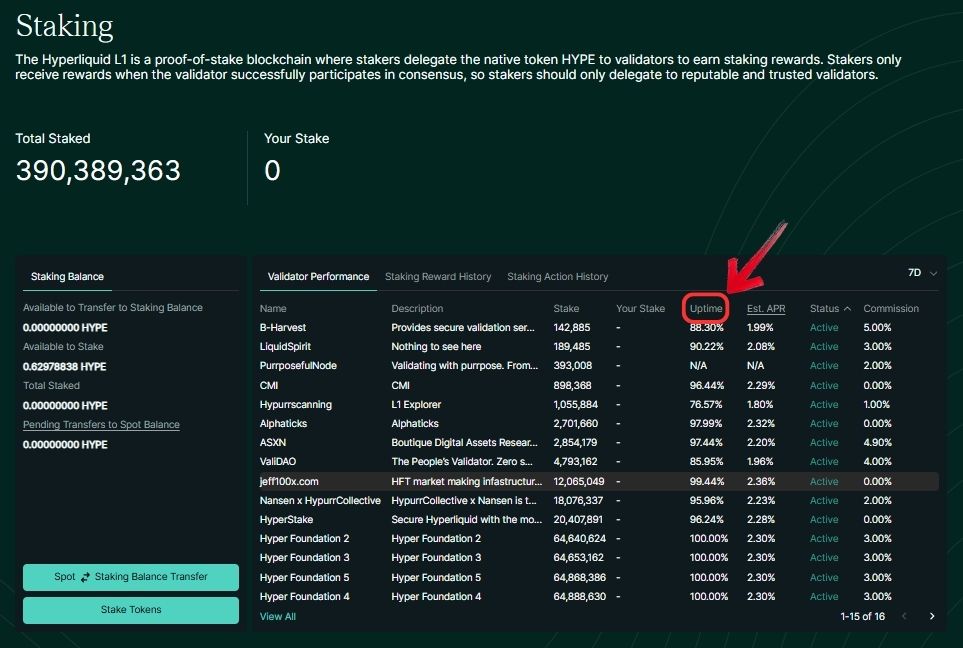Open the 7D time range dropdown
This screenshot has width=963, height=648.
pyautogui.click(x=922, y=273)
